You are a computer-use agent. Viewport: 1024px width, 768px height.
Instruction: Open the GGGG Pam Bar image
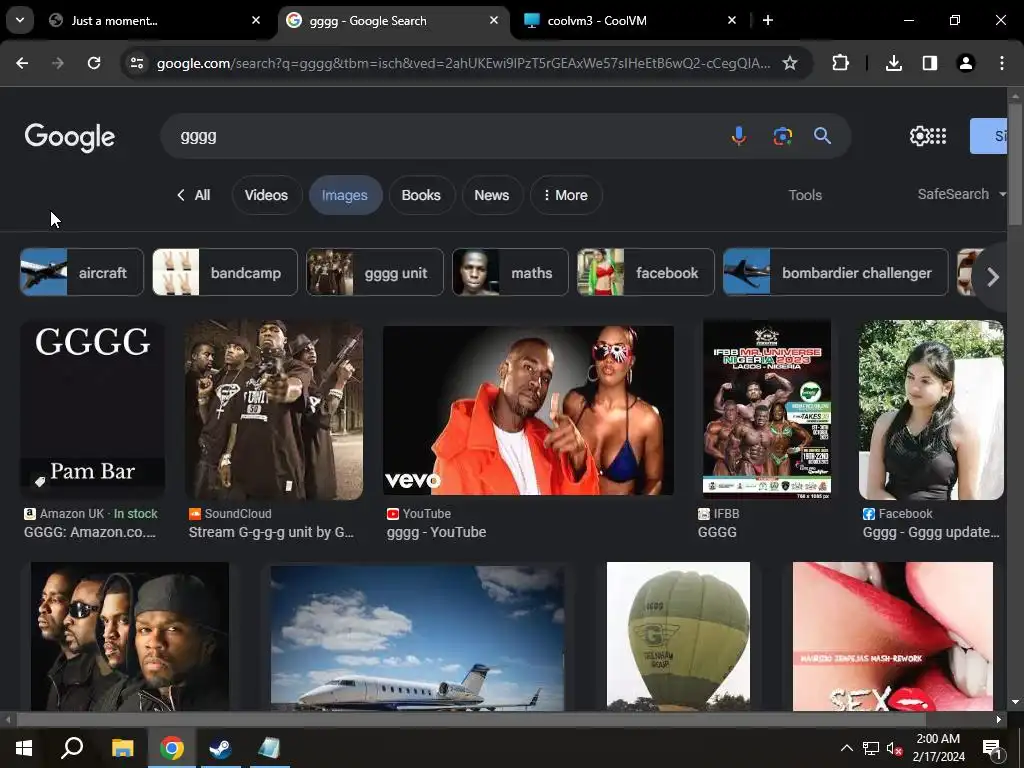pyautogui.click(x=93, y=410)
